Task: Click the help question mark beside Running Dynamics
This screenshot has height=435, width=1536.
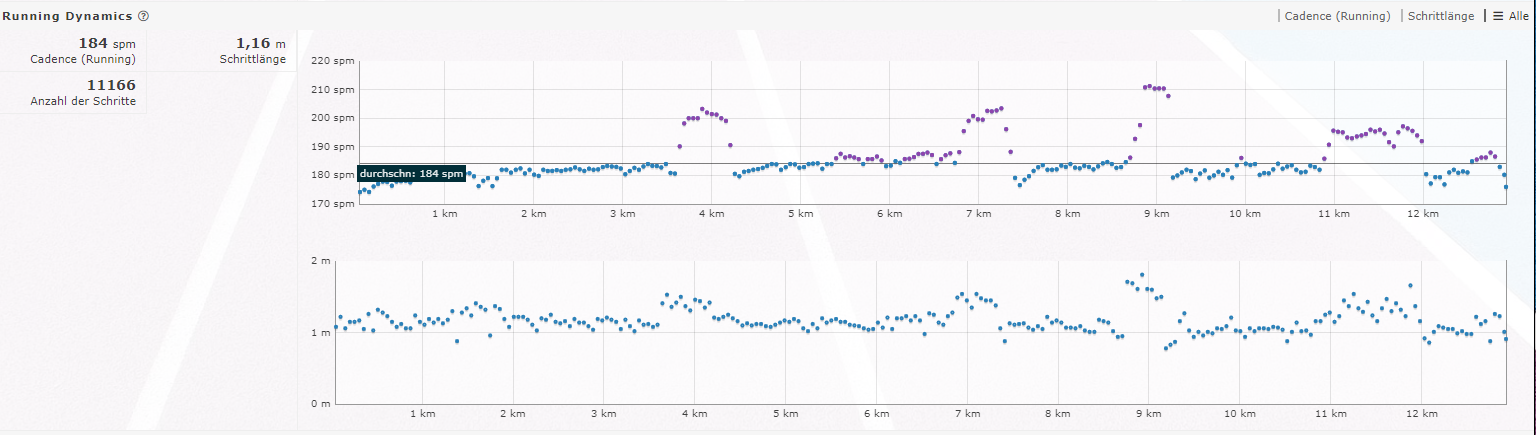Action: click(x=143, y=16)
